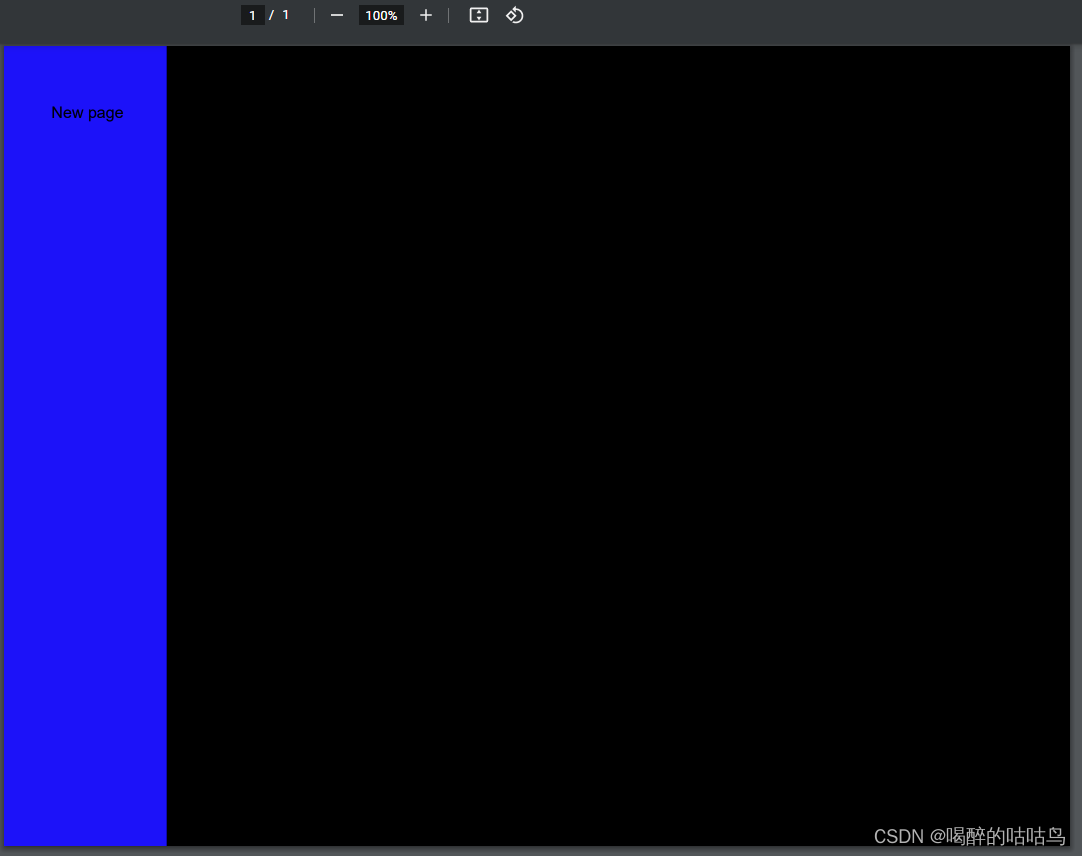Select the zoom percentage field showing 100%

(381, 15)
